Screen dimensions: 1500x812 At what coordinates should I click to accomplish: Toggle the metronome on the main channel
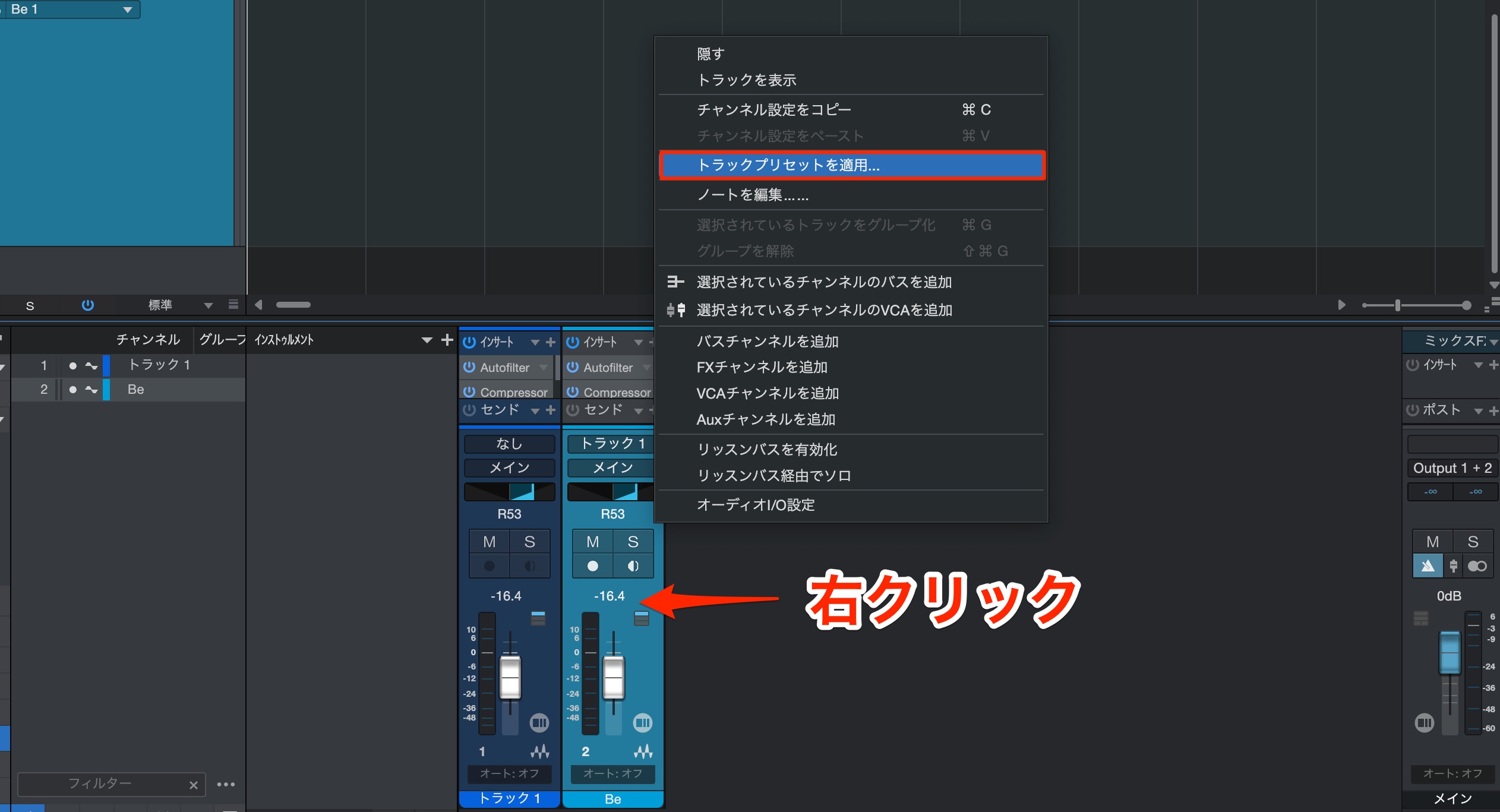(x=1428, y=566)
